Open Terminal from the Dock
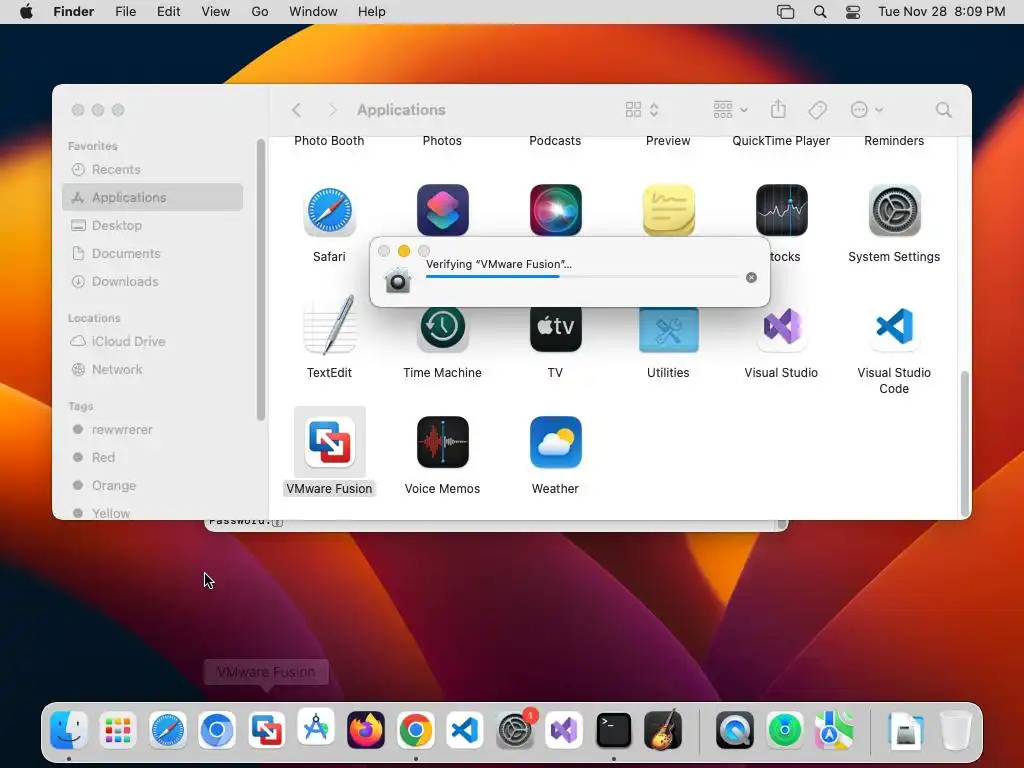This screenshot has height=768, width=1024. pos(614,730)
